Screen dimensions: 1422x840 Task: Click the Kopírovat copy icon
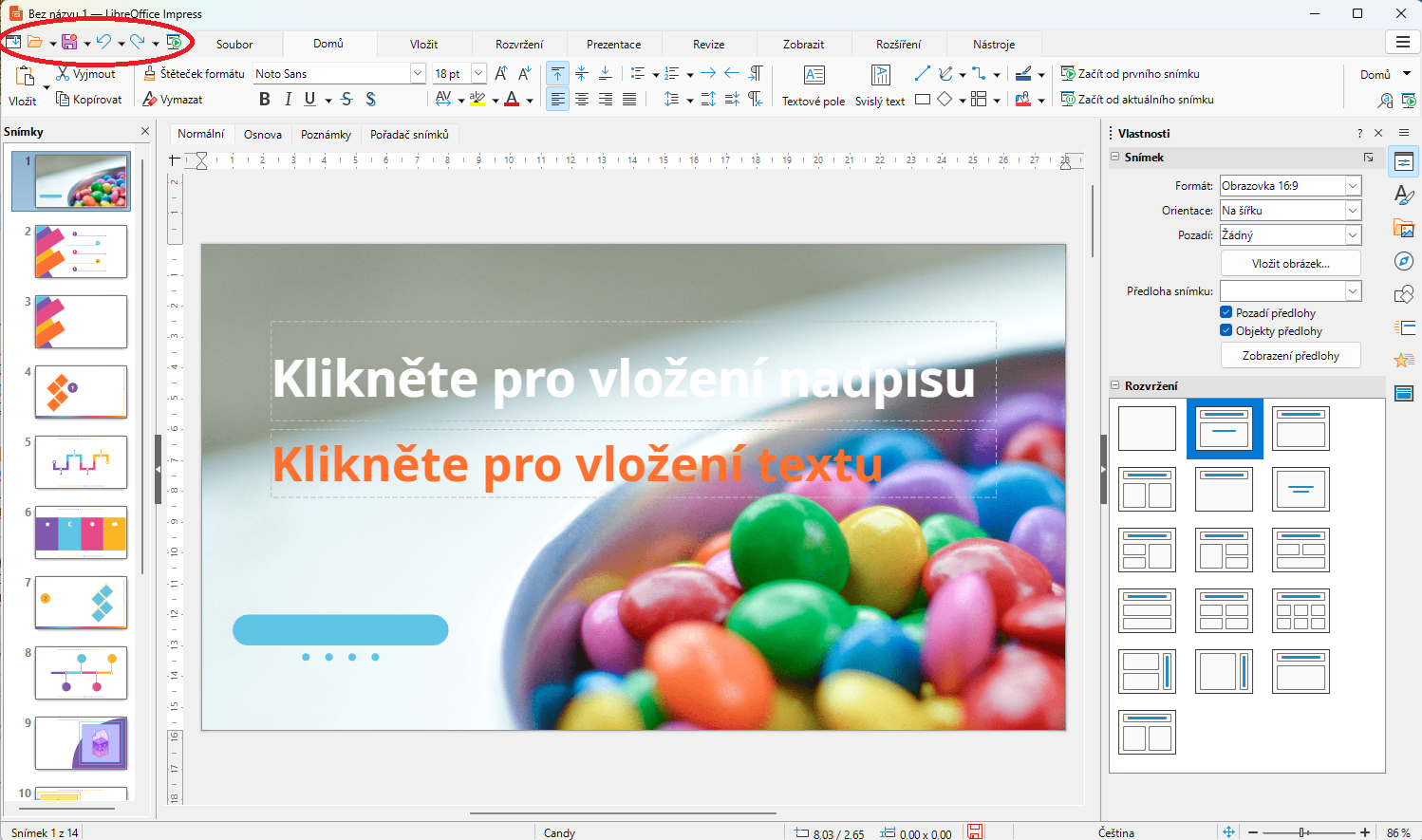[63, 99]
